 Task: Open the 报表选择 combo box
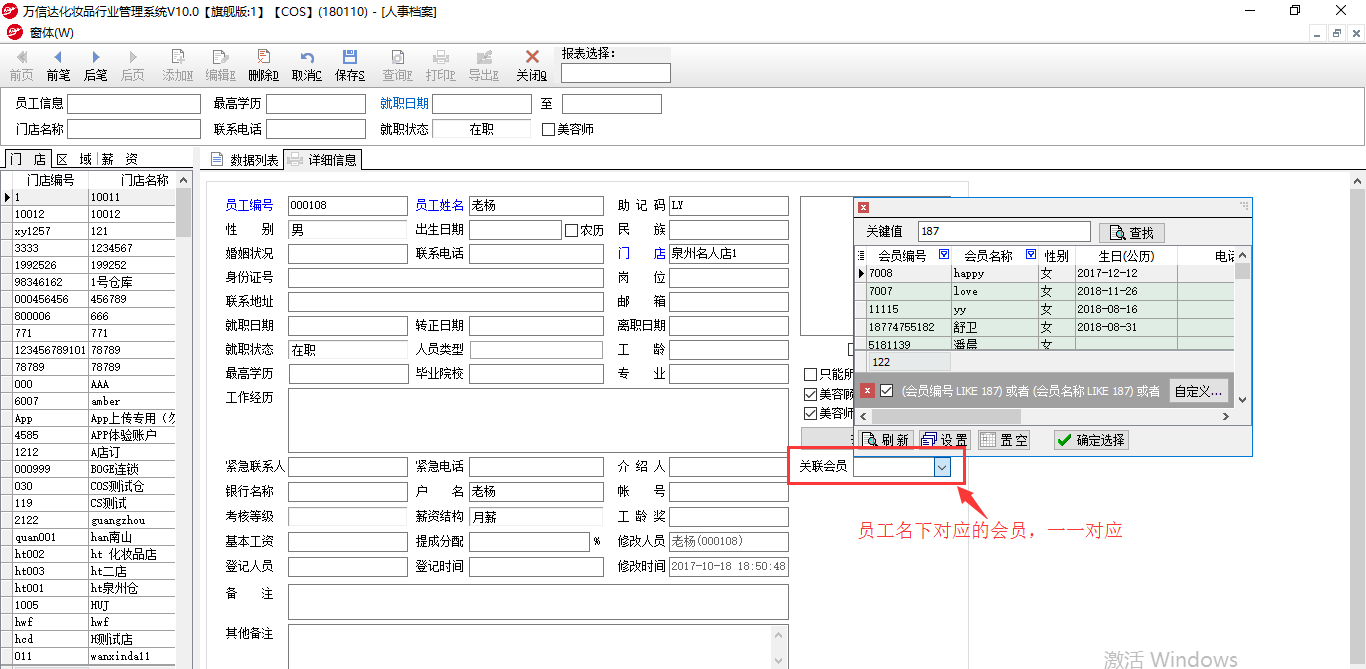pyautogui.click(x=616, y=73)
